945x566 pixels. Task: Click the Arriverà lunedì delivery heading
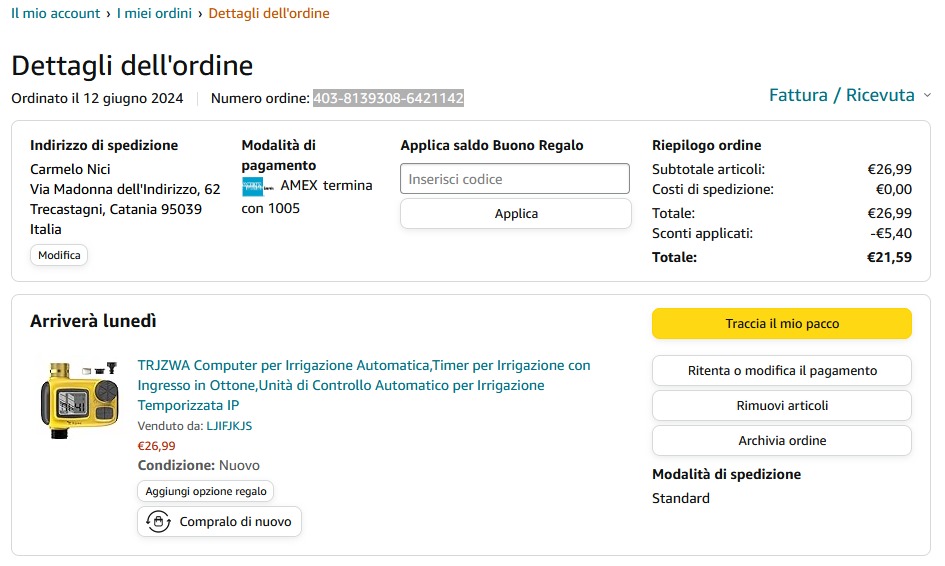point(93,321)
